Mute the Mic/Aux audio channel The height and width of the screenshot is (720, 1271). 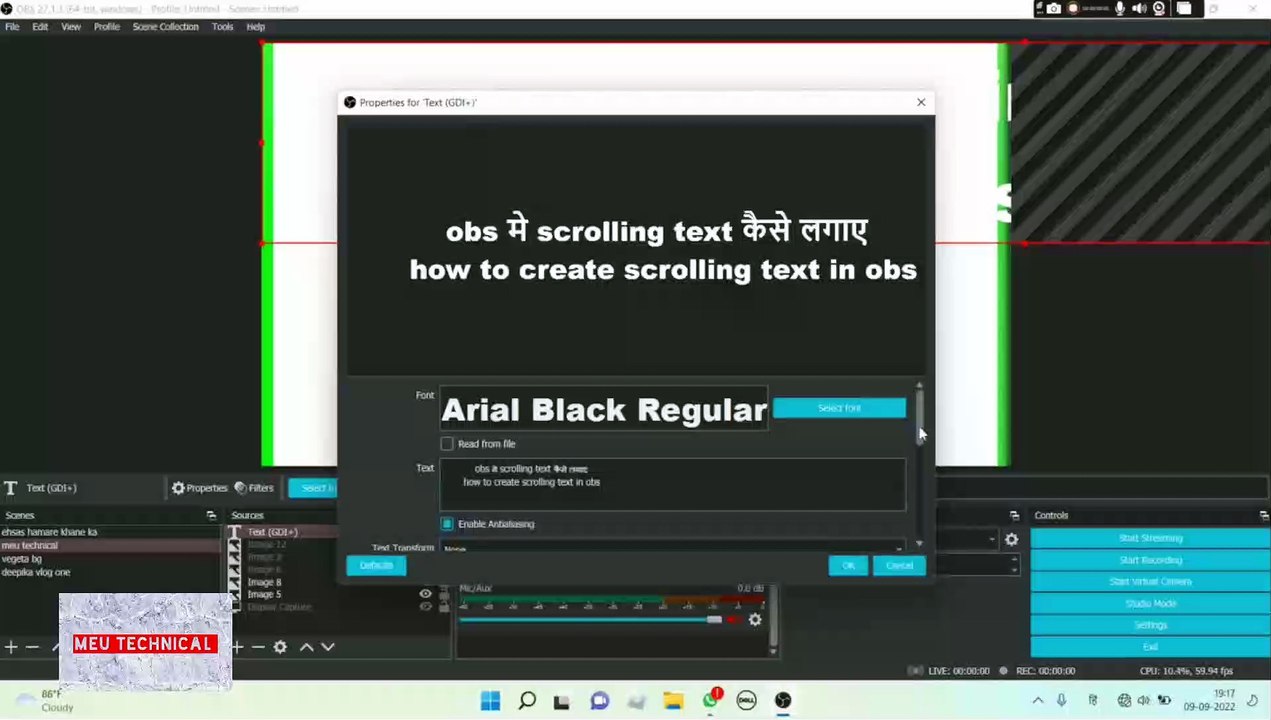pos(733,620)
